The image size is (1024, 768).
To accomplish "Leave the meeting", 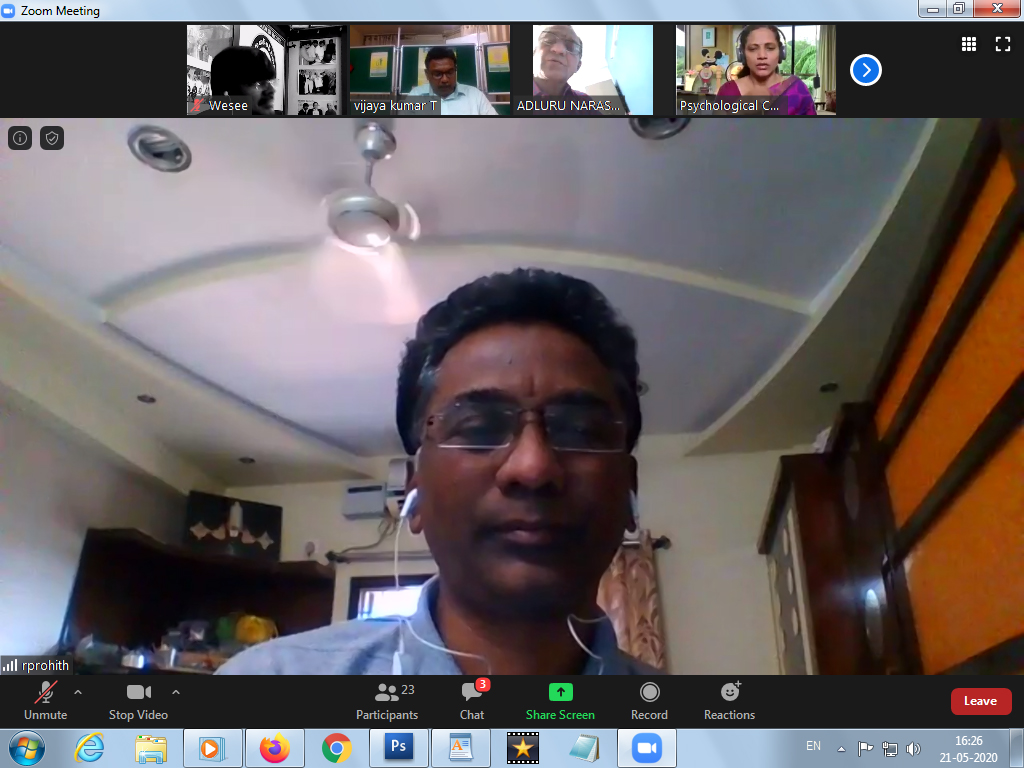I will [x=980, y=701].
